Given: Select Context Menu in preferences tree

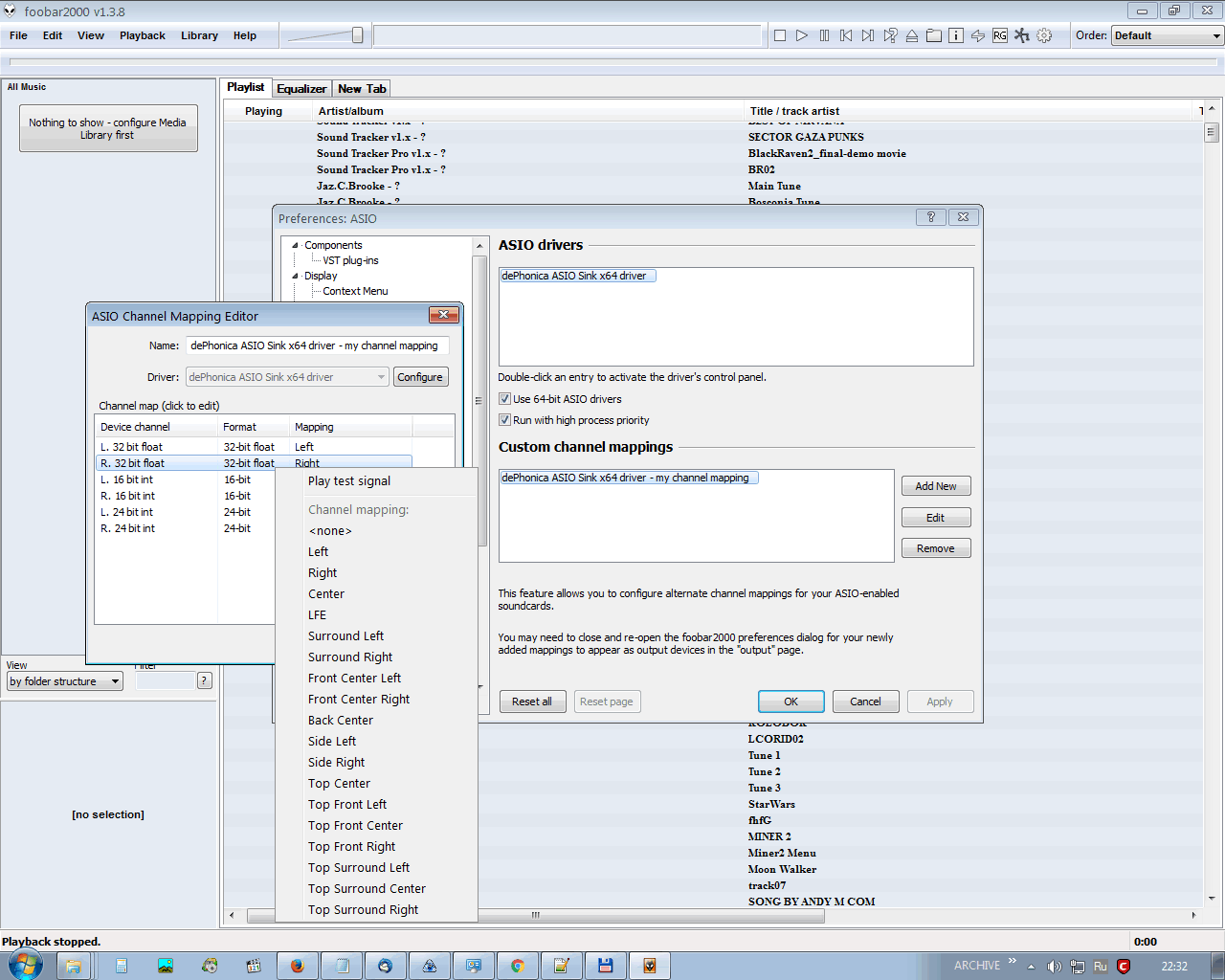Looking at the screenshot, I should 355,291.
